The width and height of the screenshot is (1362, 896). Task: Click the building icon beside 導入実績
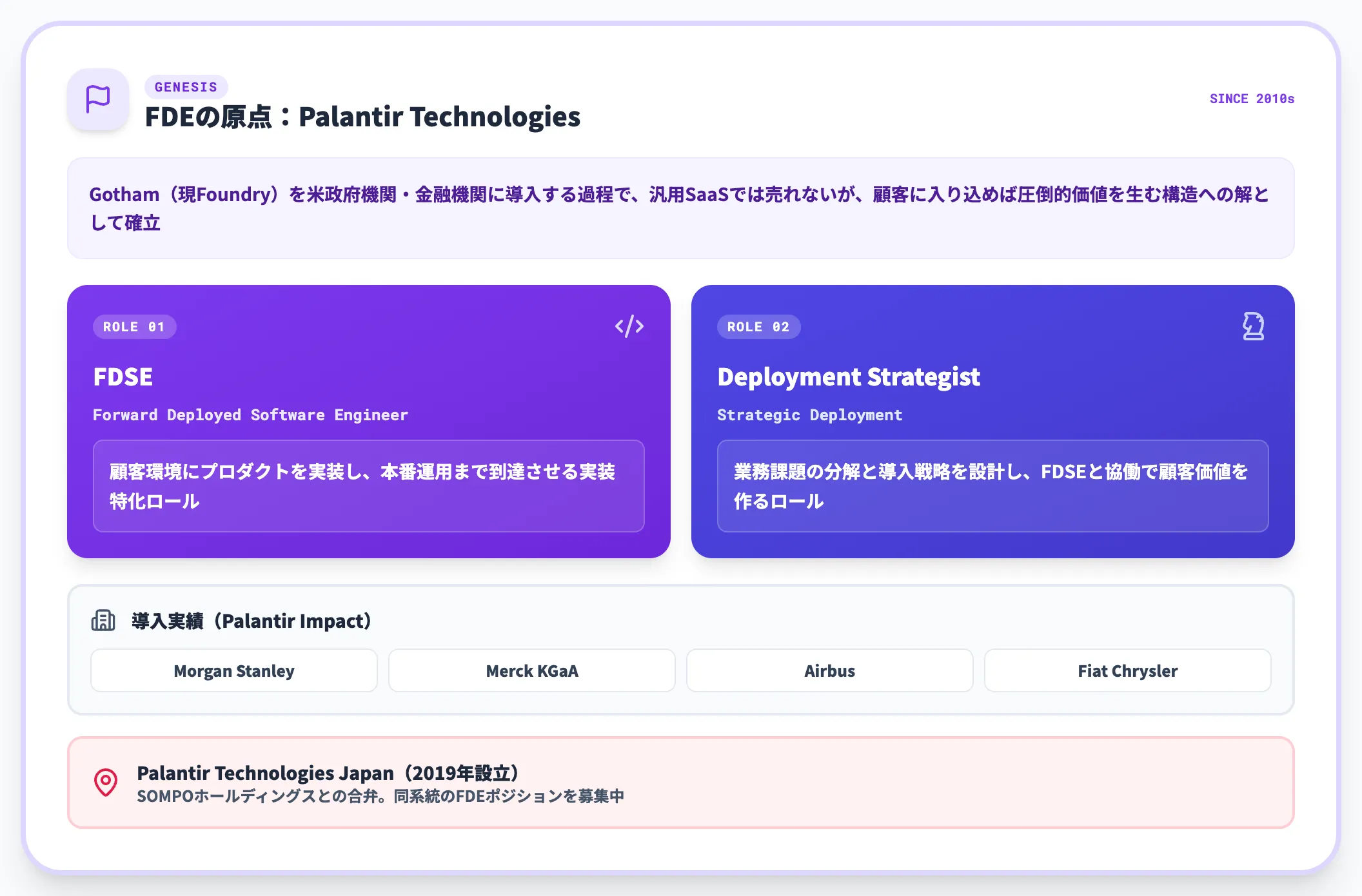tap(103, 621)
